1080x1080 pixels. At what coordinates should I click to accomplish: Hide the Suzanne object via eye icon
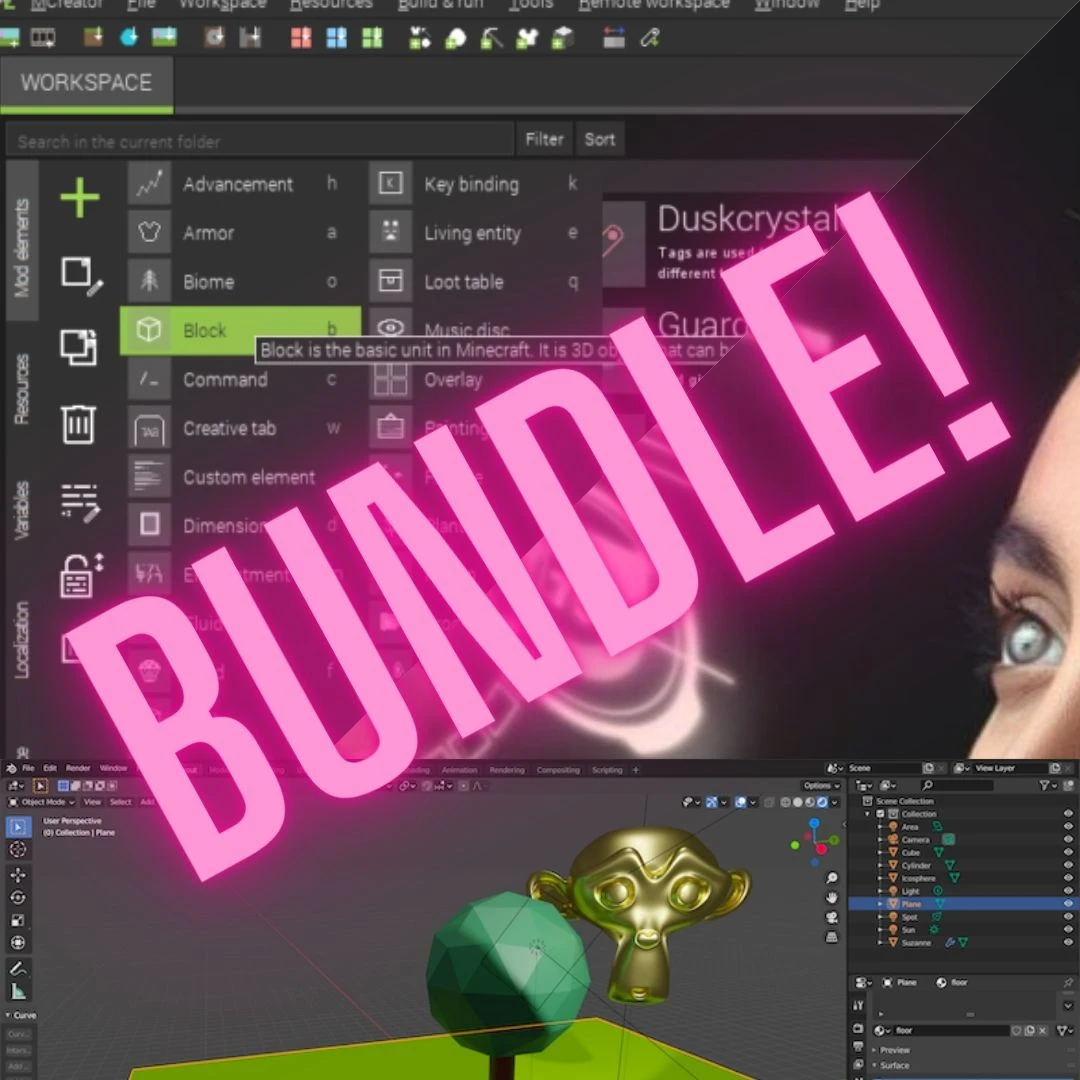1068,942
